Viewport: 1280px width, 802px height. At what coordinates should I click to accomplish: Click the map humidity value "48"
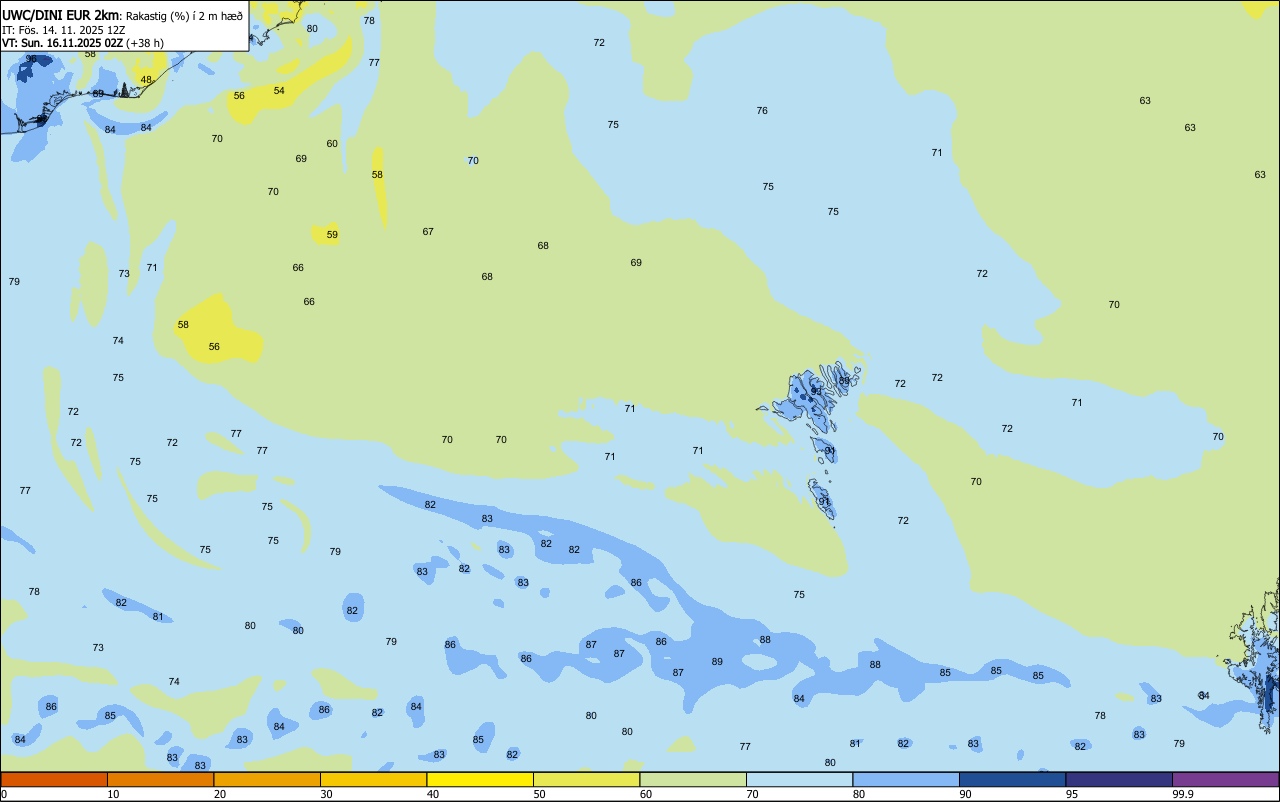pos(146,80)
